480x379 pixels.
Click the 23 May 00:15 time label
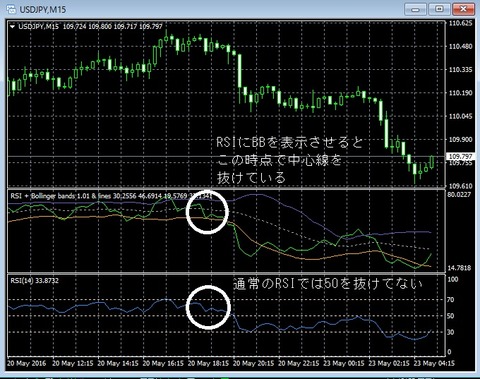tap(344, 363)
